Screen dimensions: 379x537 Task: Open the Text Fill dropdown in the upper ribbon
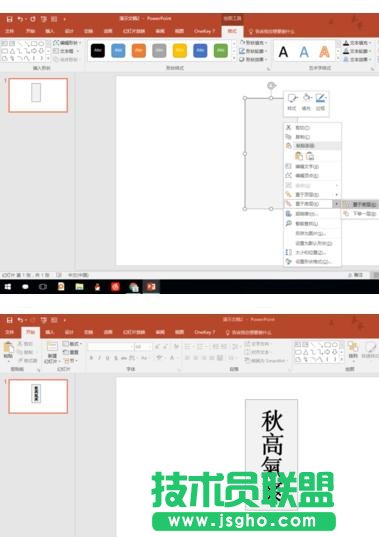coord(358,43)
